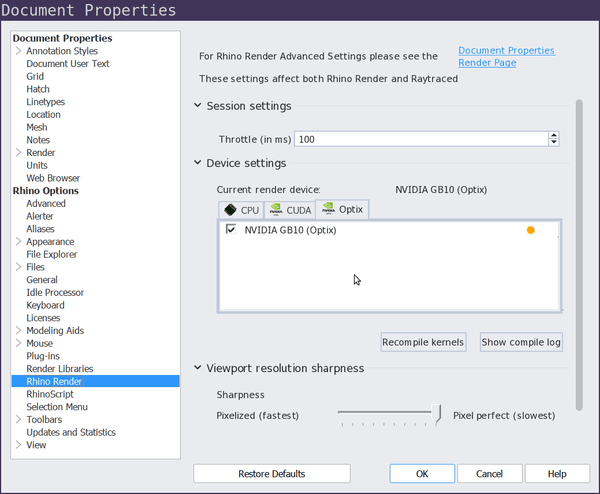Click the orange status dot for NVIDIA GB10

(x=530, y=230)
